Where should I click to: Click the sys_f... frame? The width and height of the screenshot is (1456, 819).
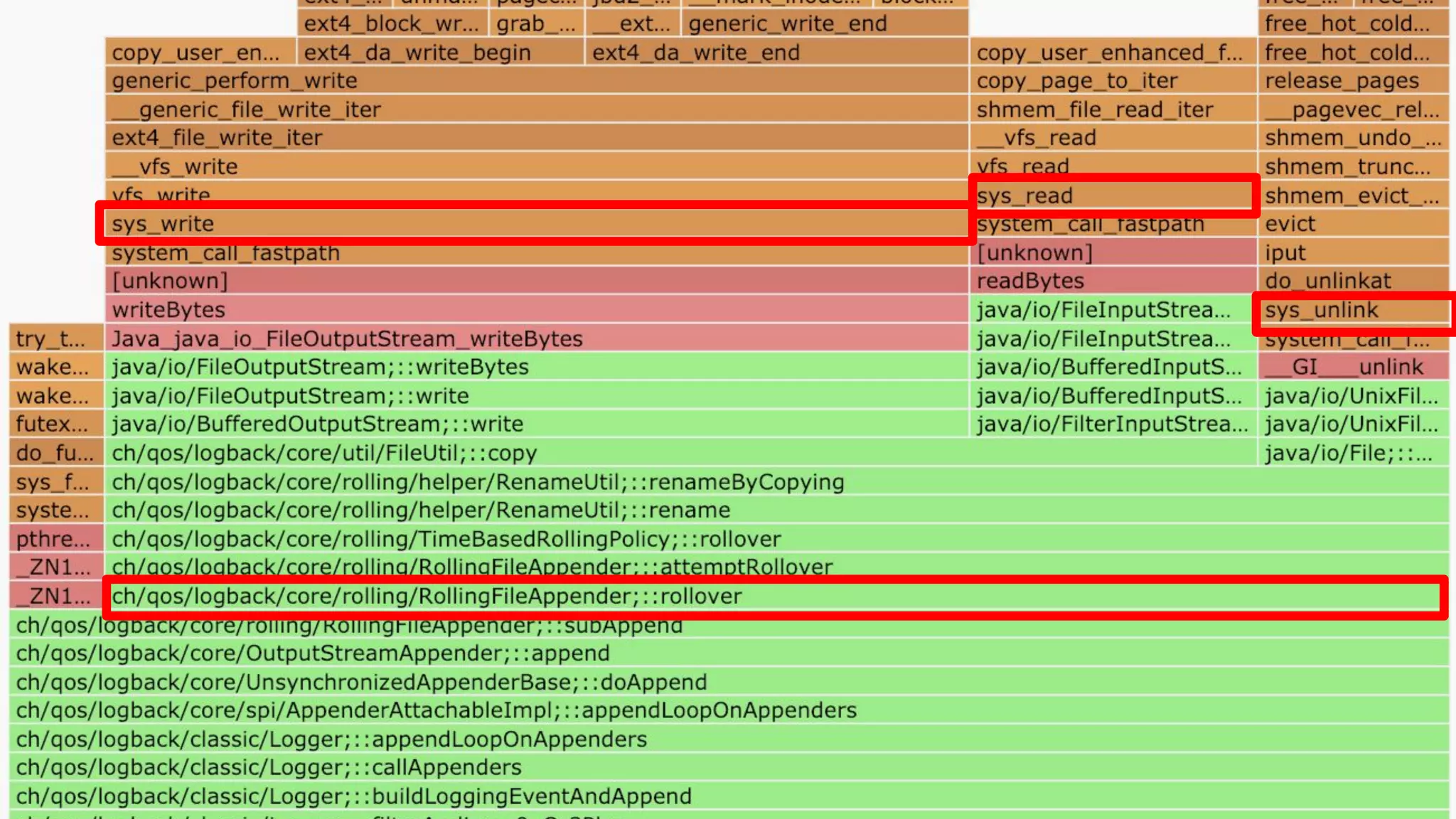[x=57, y=481]
